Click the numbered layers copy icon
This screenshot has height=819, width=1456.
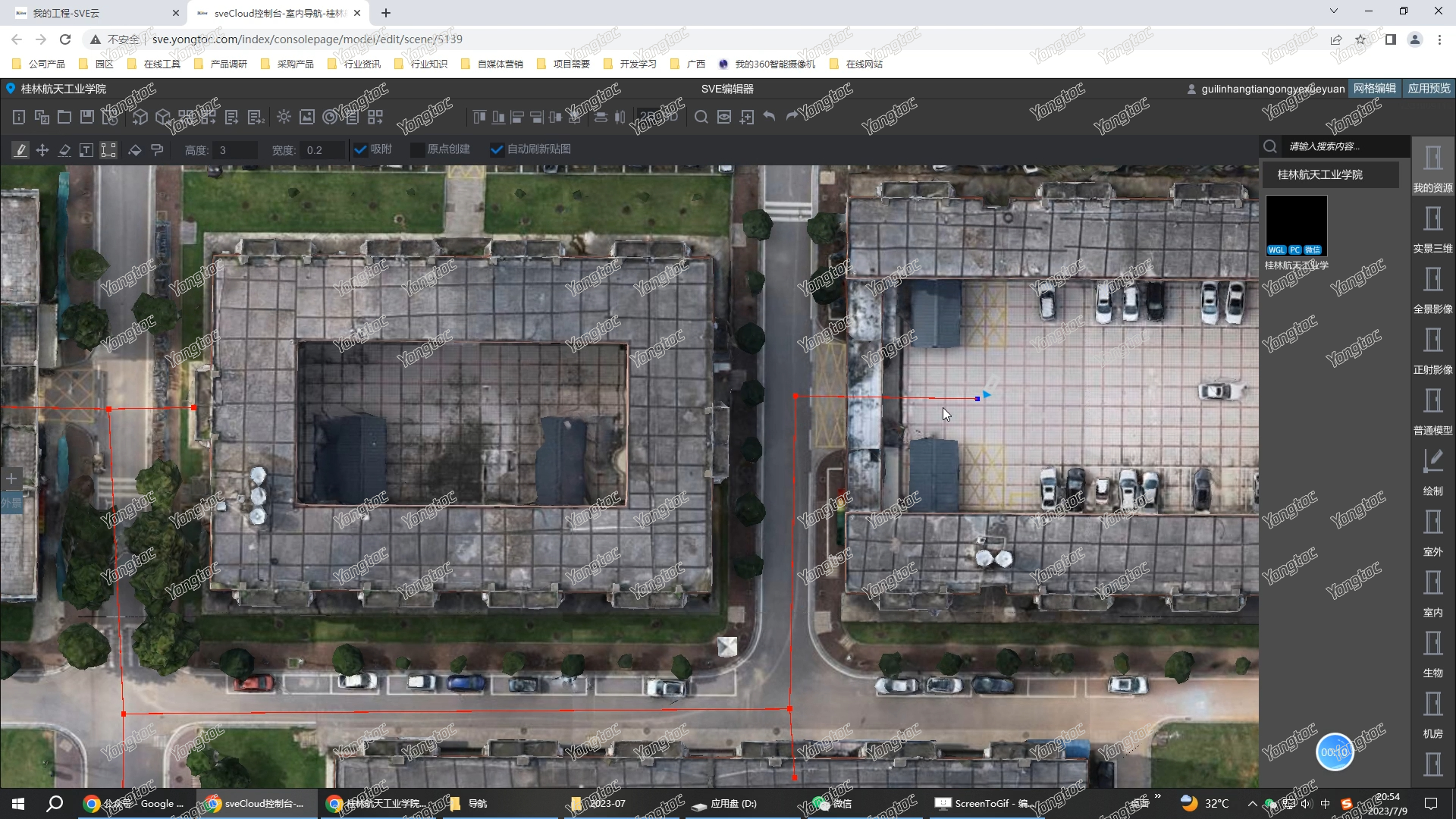(42, 117)
